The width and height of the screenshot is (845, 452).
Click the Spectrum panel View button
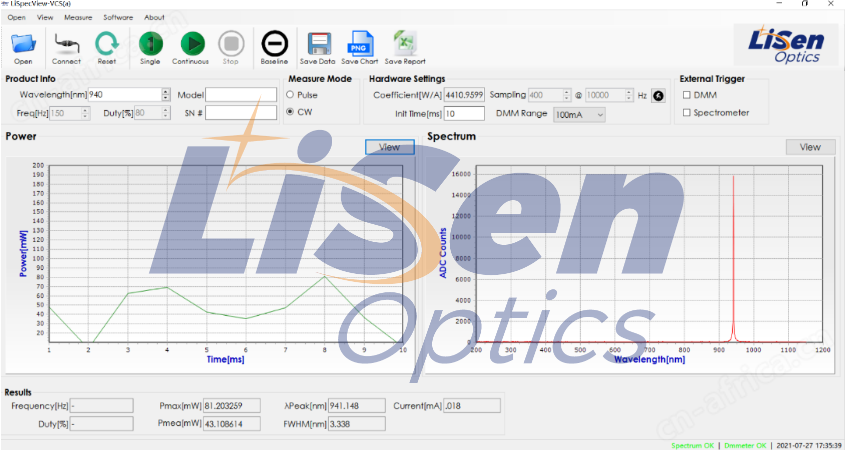coord(810,147)
